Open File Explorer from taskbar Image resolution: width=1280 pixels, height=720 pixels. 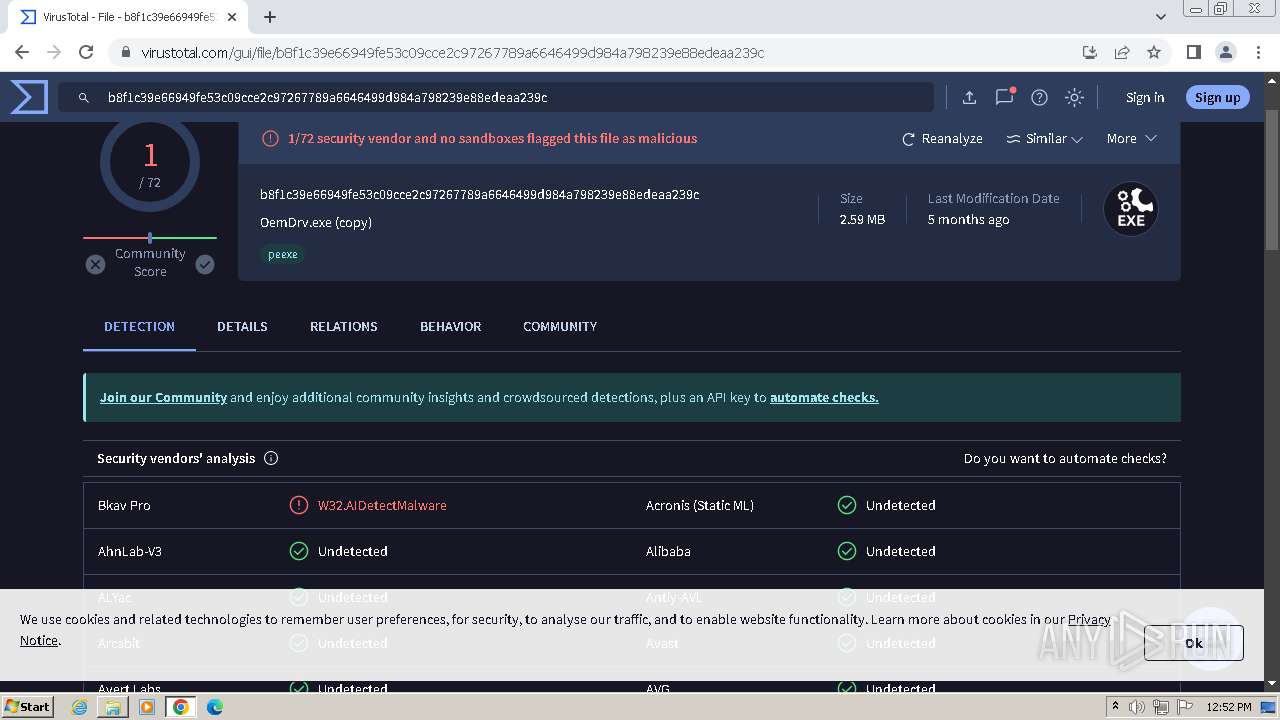(113, 707)
